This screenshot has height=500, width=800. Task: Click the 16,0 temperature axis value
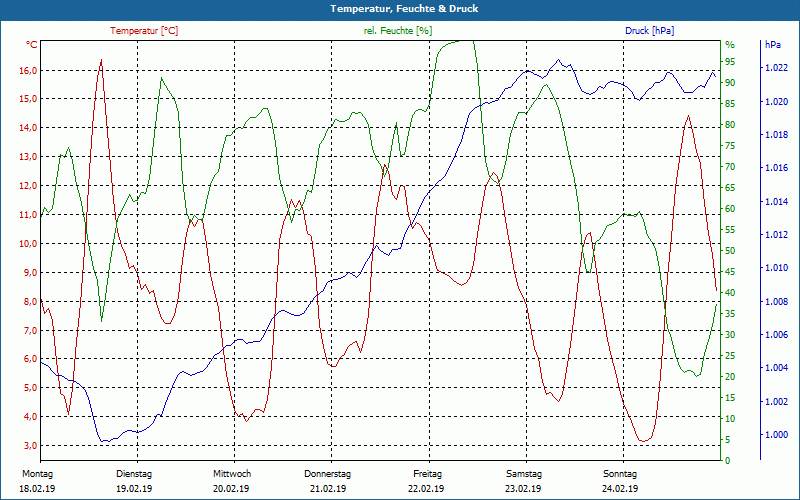coord(28,70)
